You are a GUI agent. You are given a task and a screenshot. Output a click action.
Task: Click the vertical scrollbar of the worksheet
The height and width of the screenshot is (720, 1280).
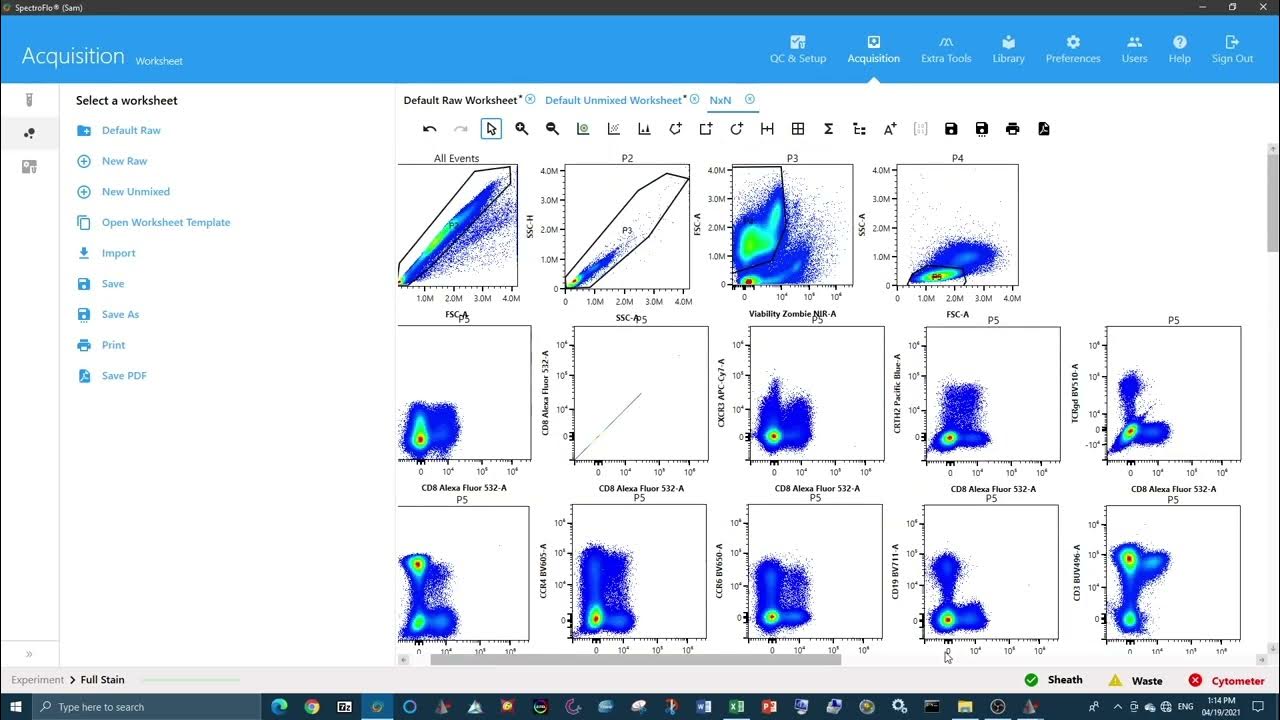click(1272, 203)
